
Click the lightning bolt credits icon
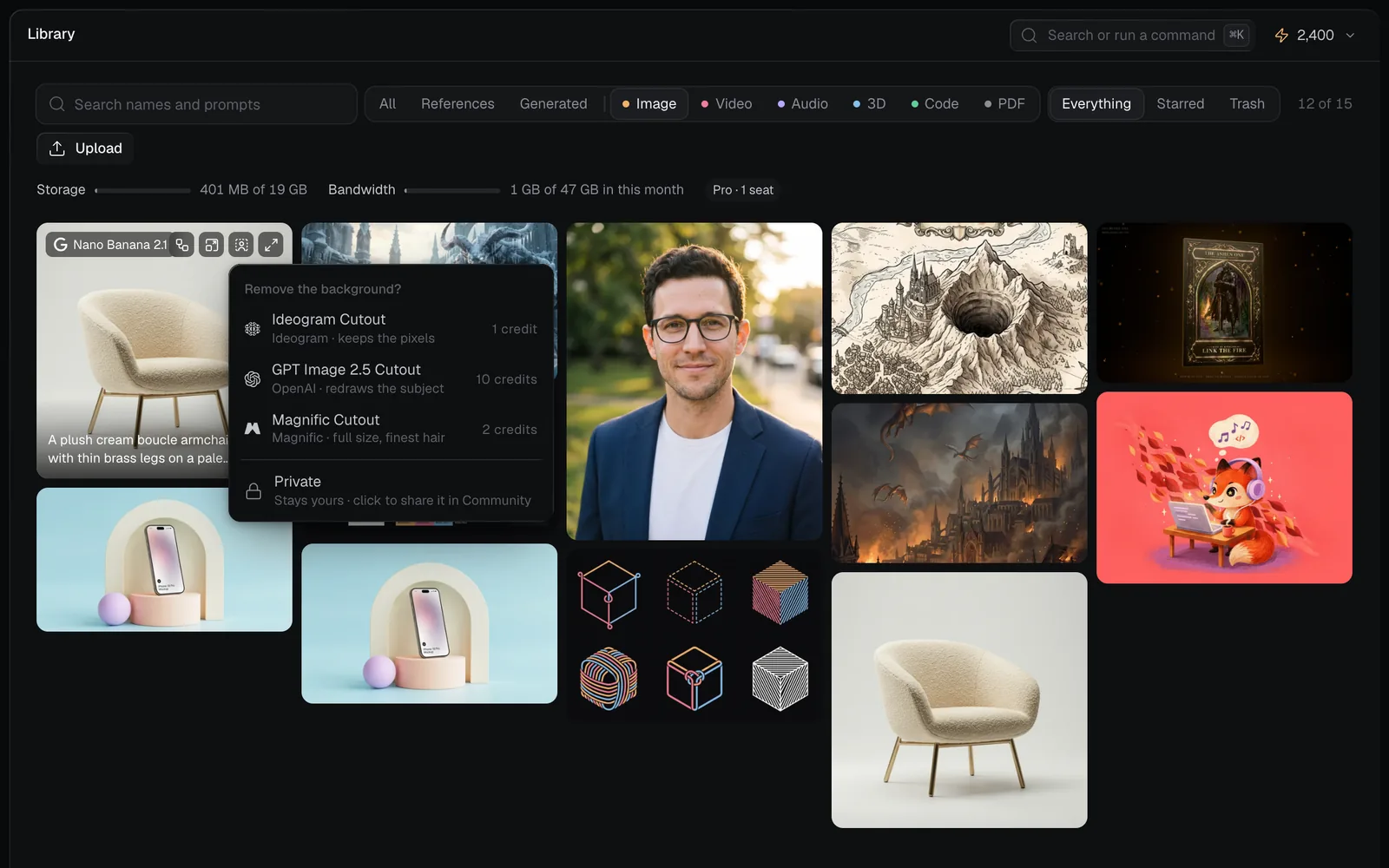[x=1281, y=35]
